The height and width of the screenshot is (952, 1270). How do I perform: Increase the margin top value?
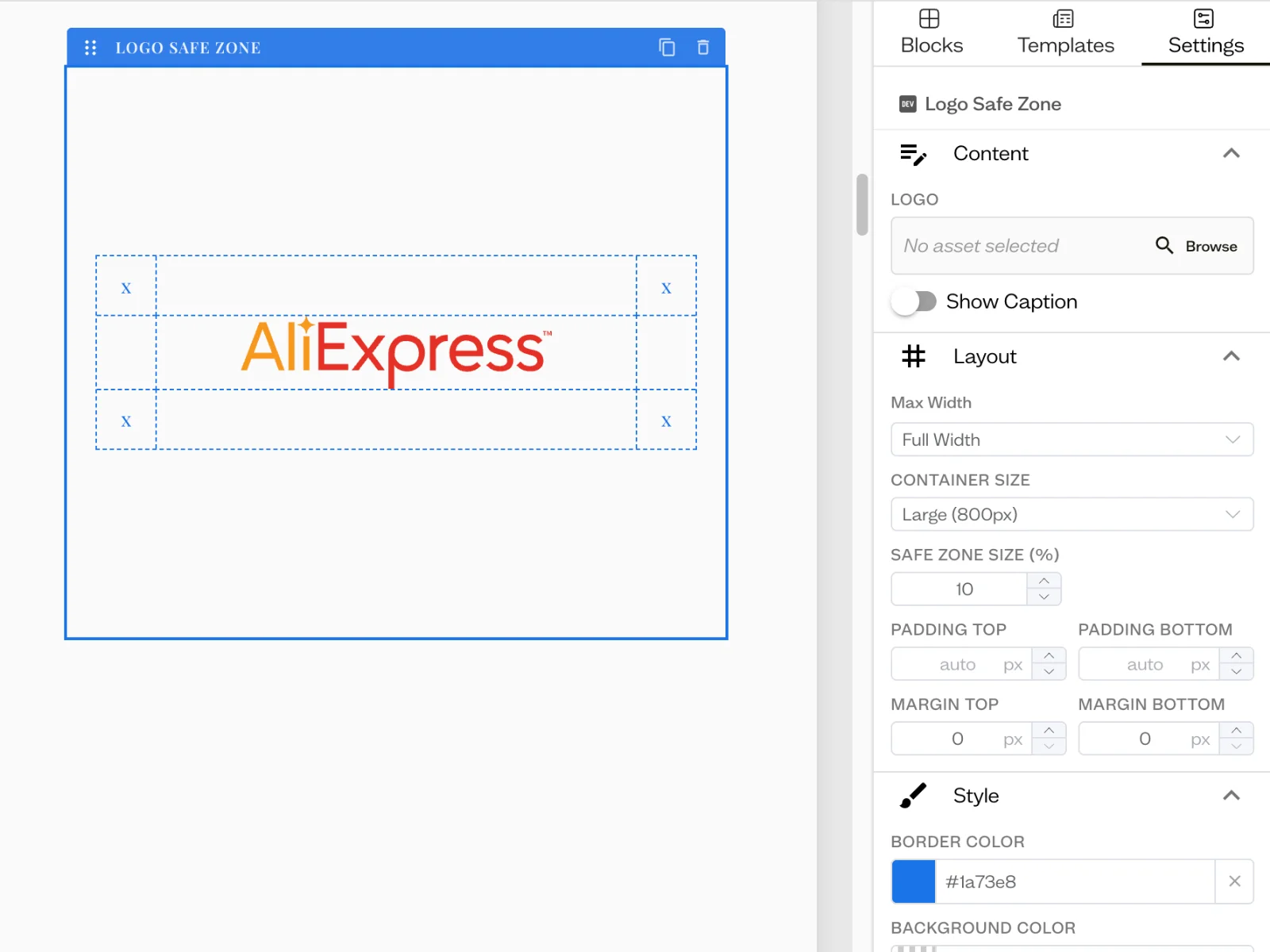[1049, 730]
